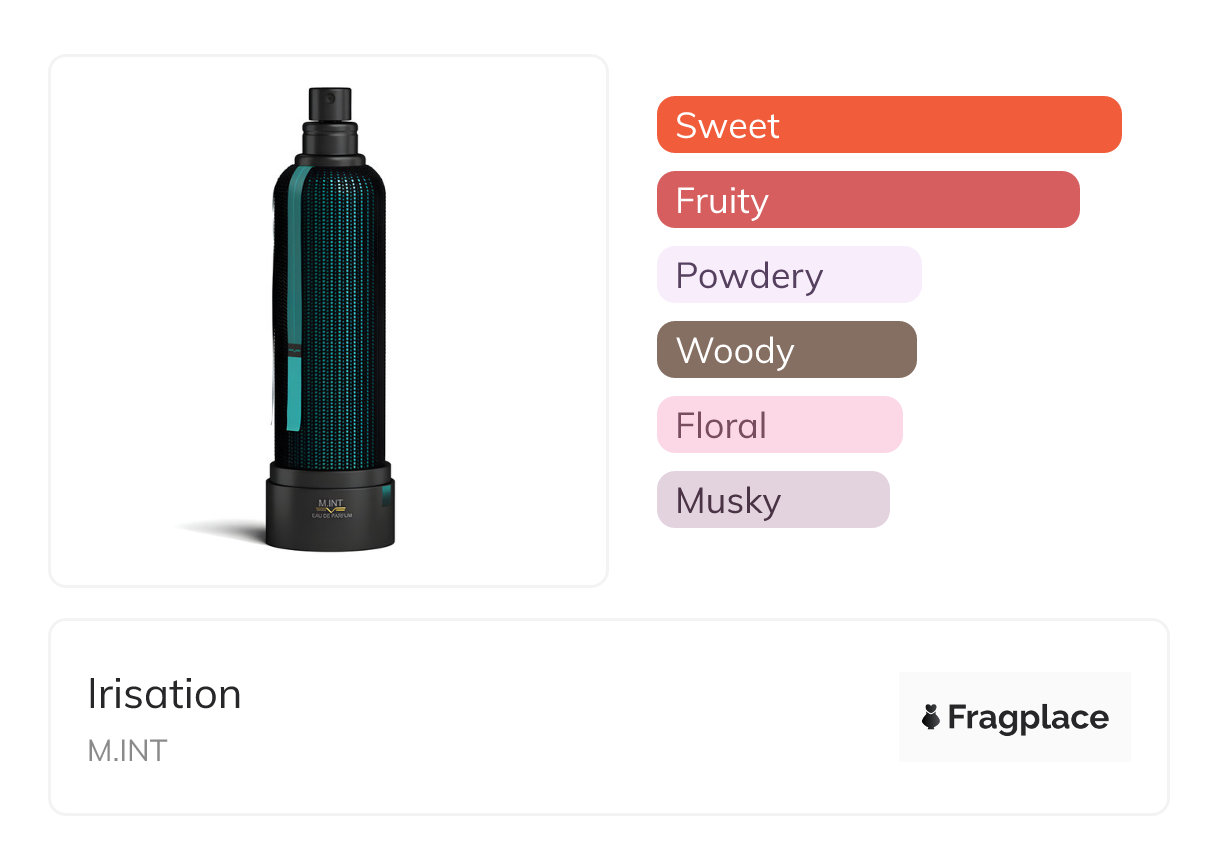Click the Fragplace wordmark text
The height and width of the screenshot is (864, 1218).
pyautogui.click(x=1028, y=717)
